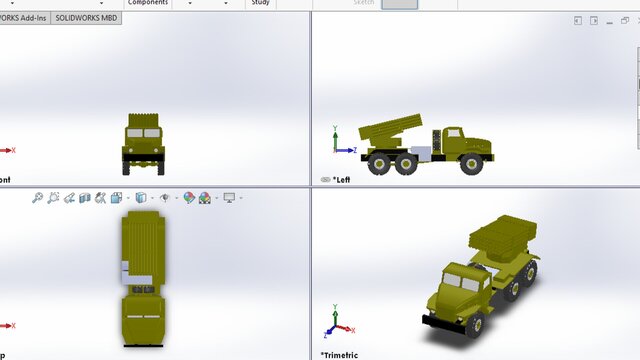
Task: Click the coordinate triad in the Trimetric view
Action: tap(339, 321)
